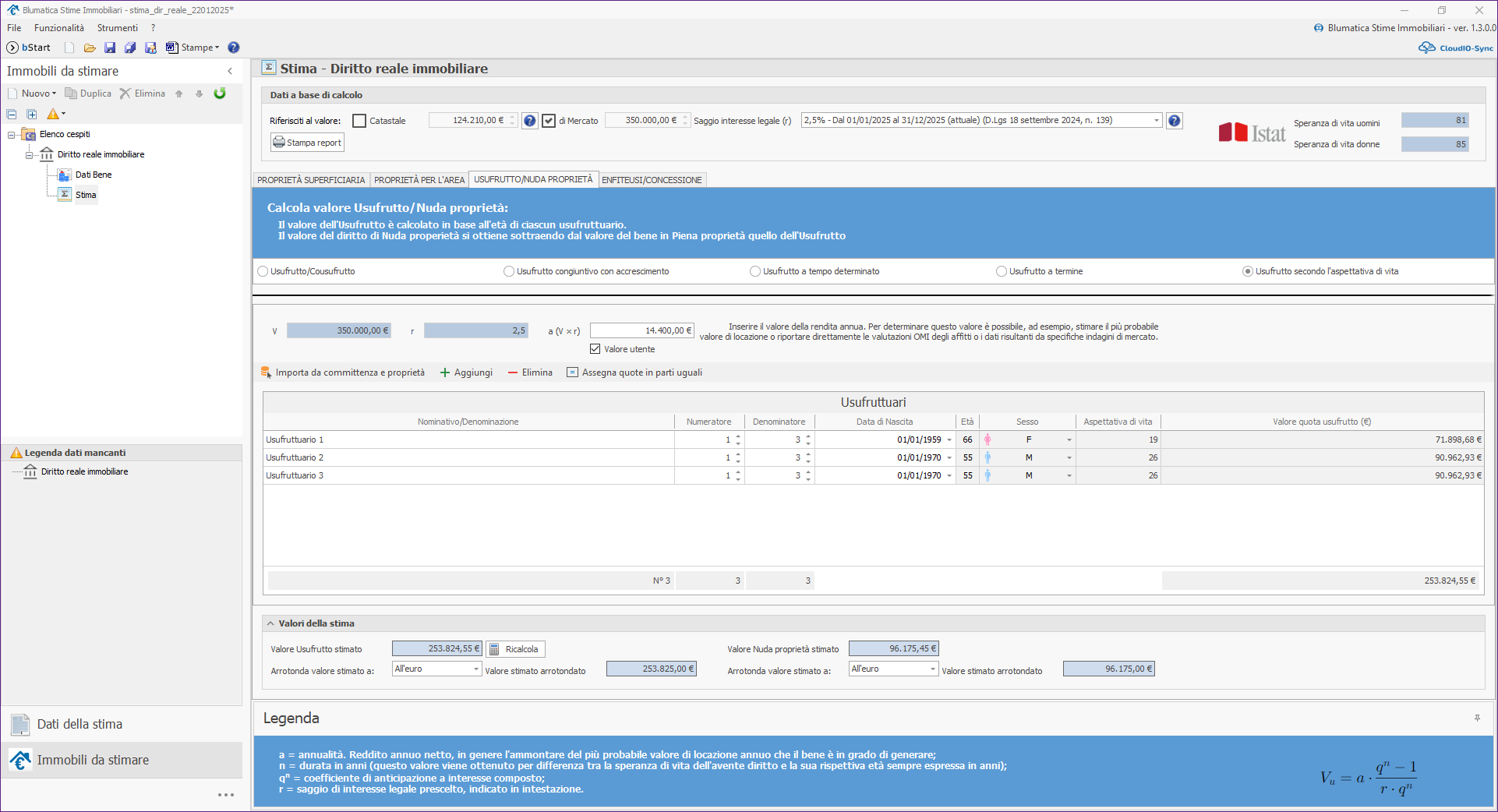
Task: Open the calculator icon beside Ricalcola
Action: point(494,649)
